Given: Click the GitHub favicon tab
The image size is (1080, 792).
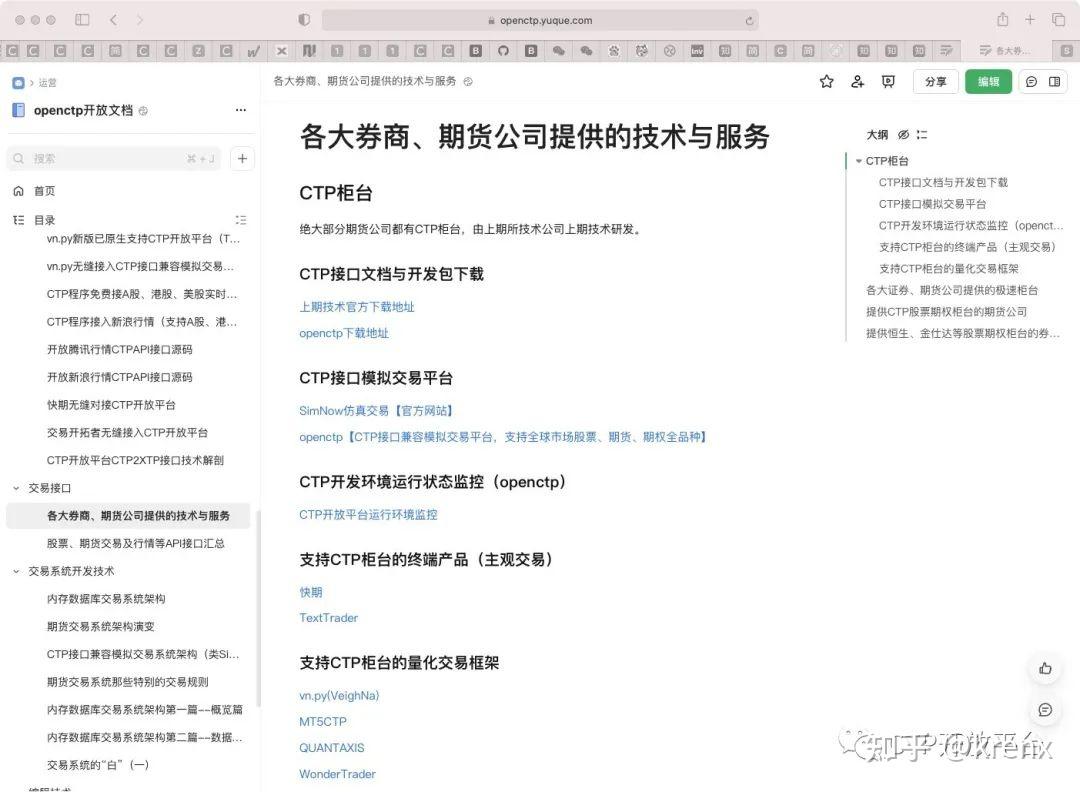Looking at the screenshot, I should (503, 50).
